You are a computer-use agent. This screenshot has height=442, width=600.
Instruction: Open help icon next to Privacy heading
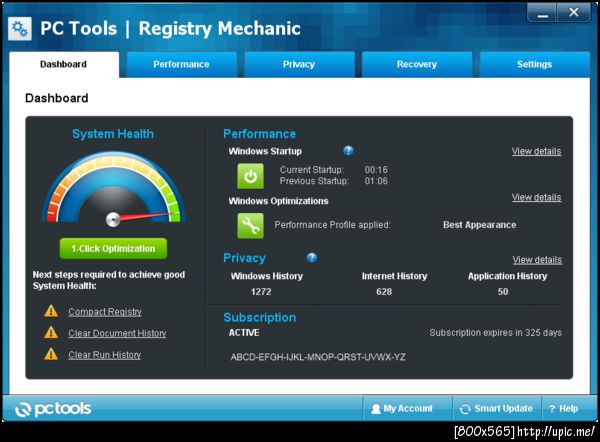click(x=312, y=258)
